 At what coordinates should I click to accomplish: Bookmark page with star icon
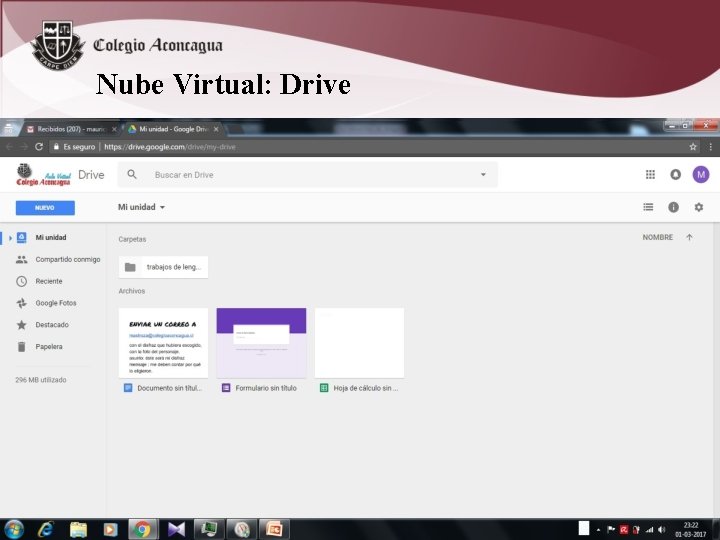(x=693, y=147)
